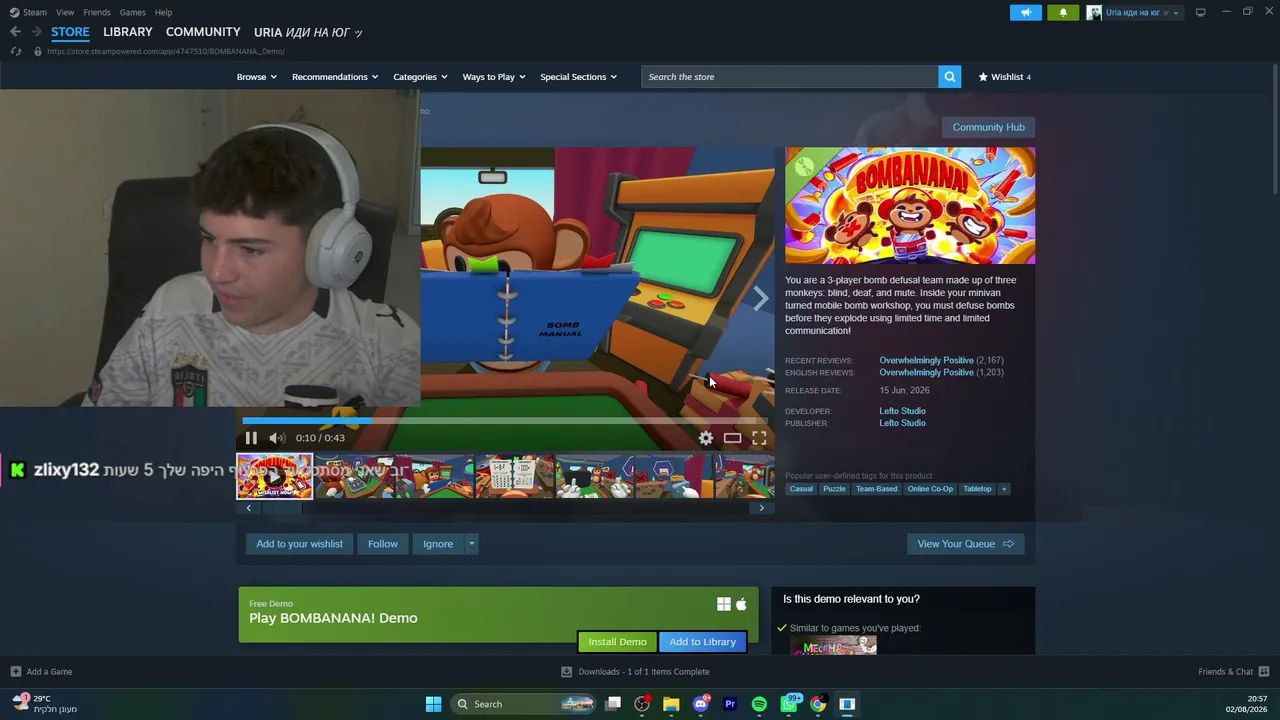Click the Ignore button
The image size is (1280, 720).
(x=438, y=544)
